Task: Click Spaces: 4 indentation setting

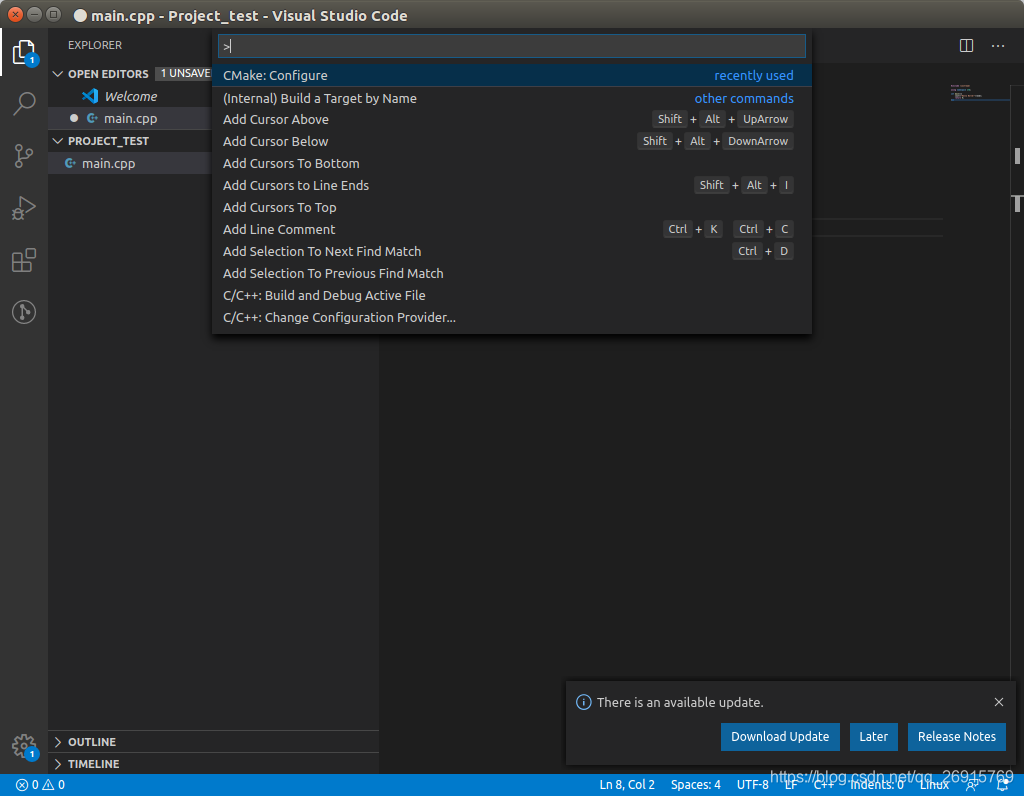Action: tap(696, 785)
